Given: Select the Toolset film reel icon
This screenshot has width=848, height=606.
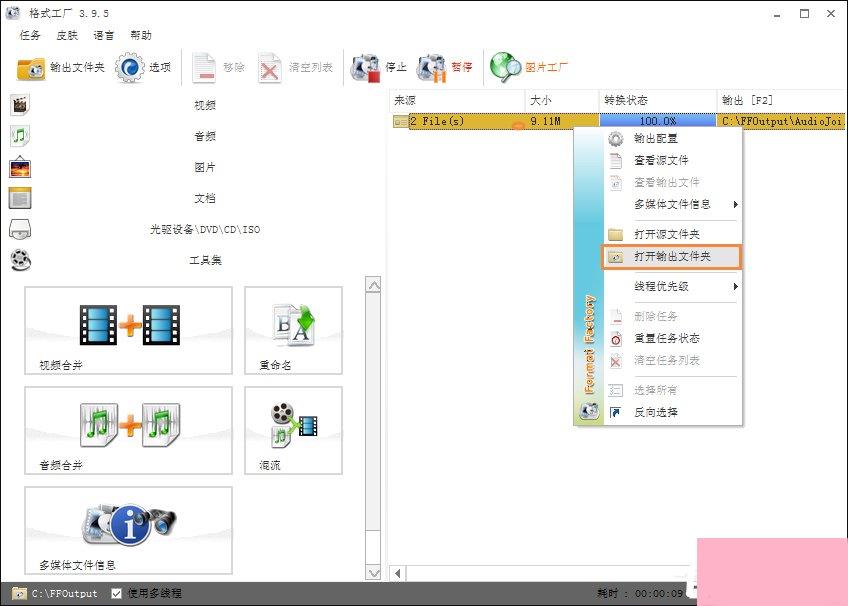Looking at the screenshot, I should coord(21,260).
